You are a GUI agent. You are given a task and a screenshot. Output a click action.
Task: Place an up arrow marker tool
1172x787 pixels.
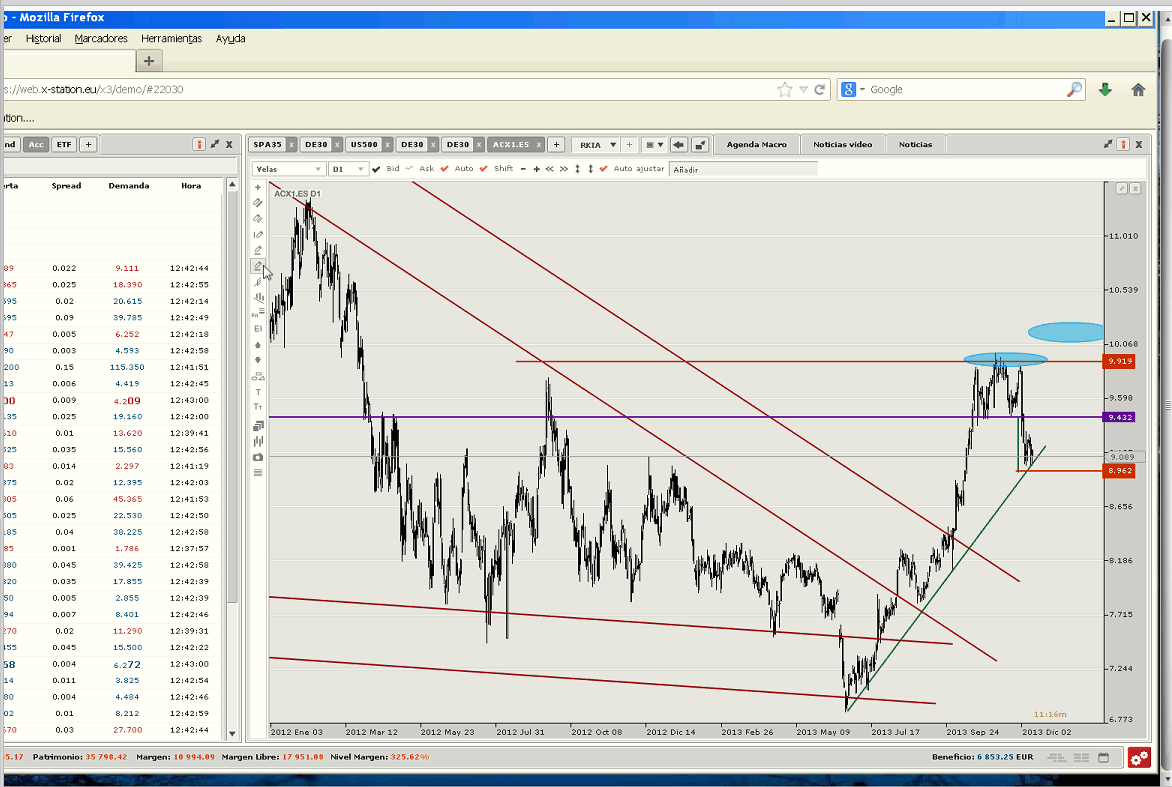click(x=258, y=345)
